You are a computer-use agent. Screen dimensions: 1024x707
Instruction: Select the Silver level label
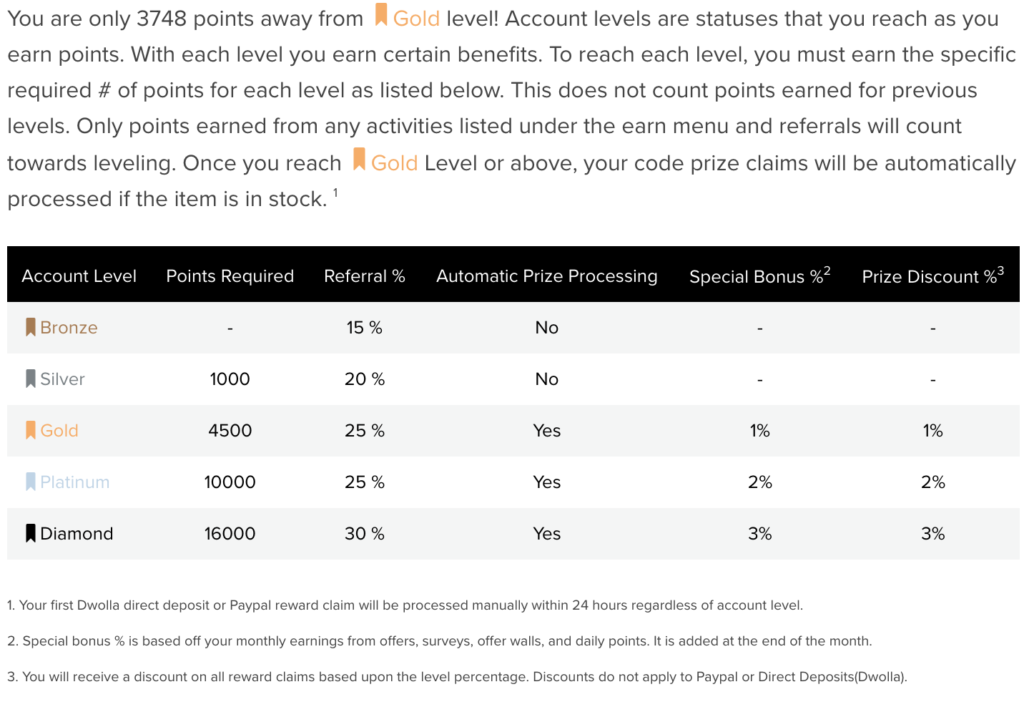point(62,379)
